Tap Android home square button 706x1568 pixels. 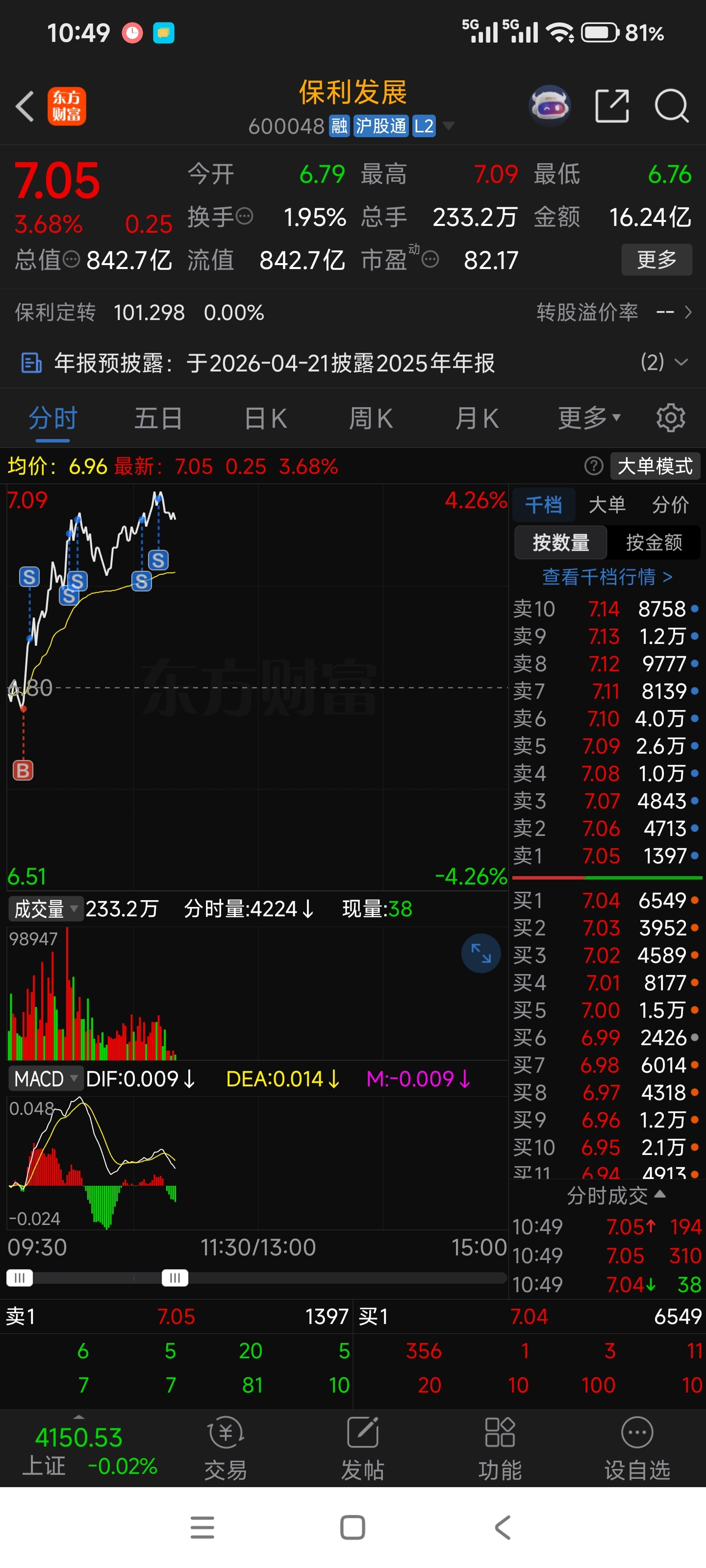point(353,1527)
